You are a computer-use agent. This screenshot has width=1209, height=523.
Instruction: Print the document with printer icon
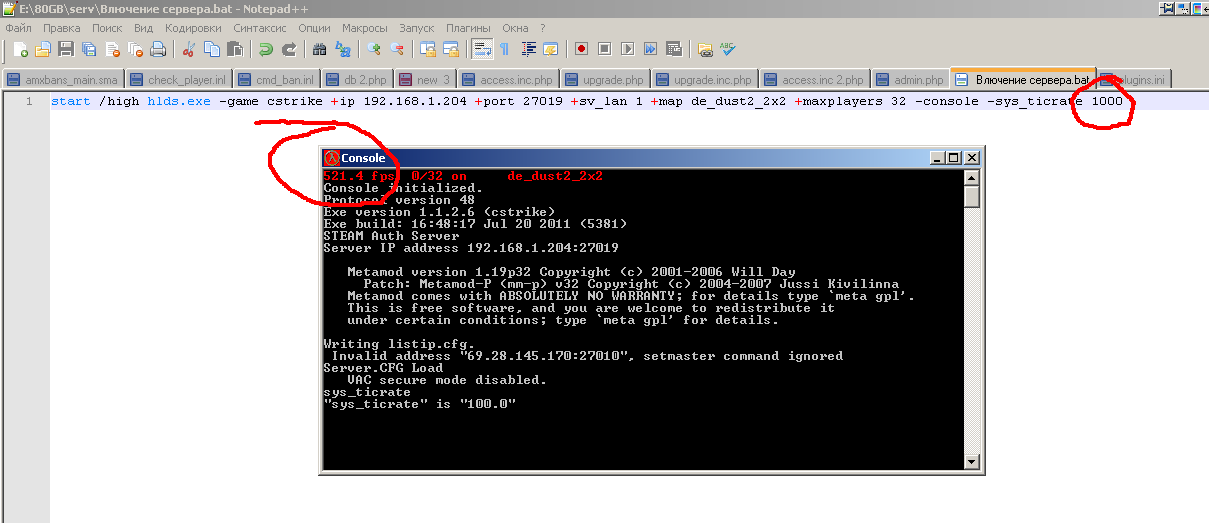157,49
